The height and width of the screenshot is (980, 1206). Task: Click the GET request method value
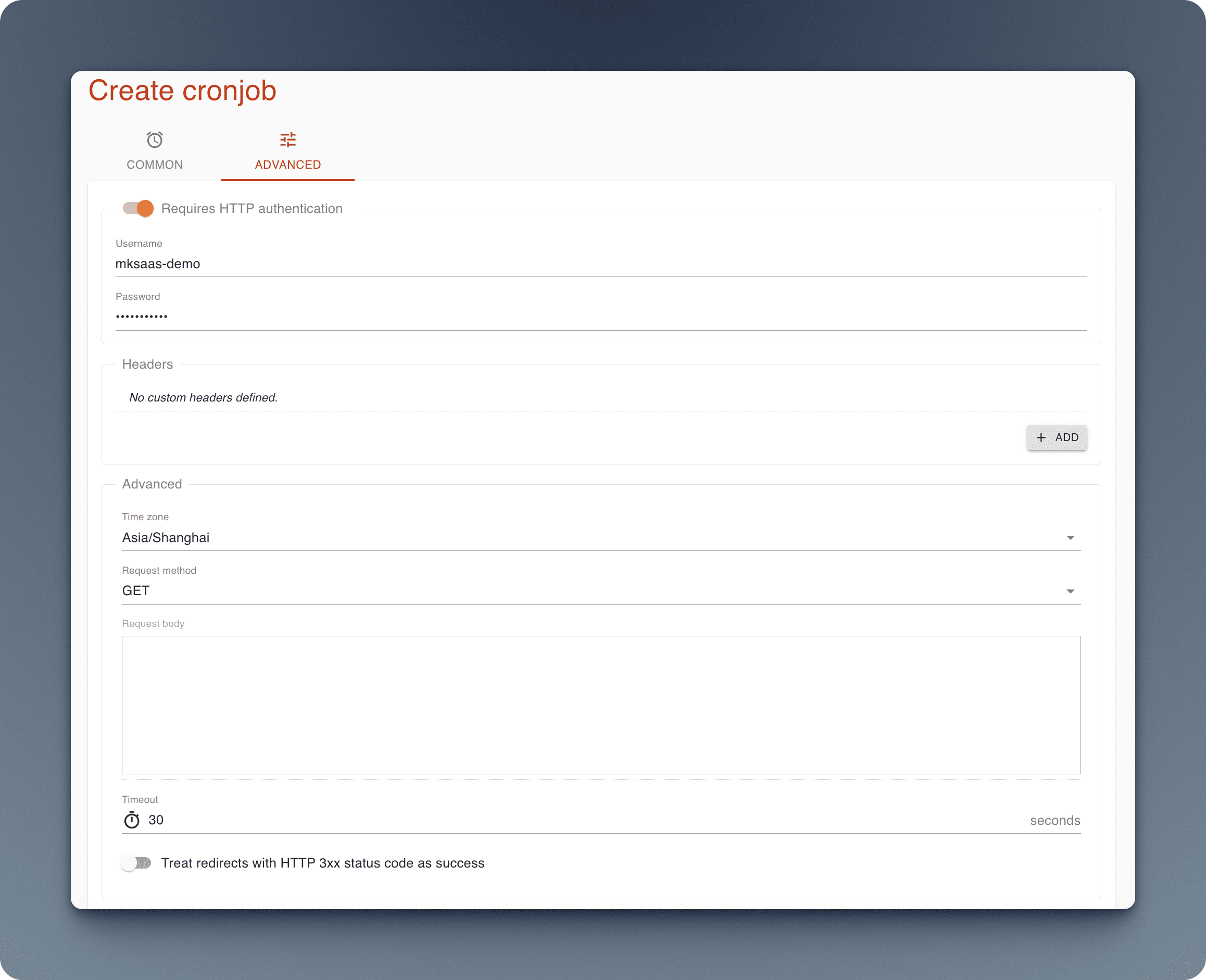[x=136, y=590]
